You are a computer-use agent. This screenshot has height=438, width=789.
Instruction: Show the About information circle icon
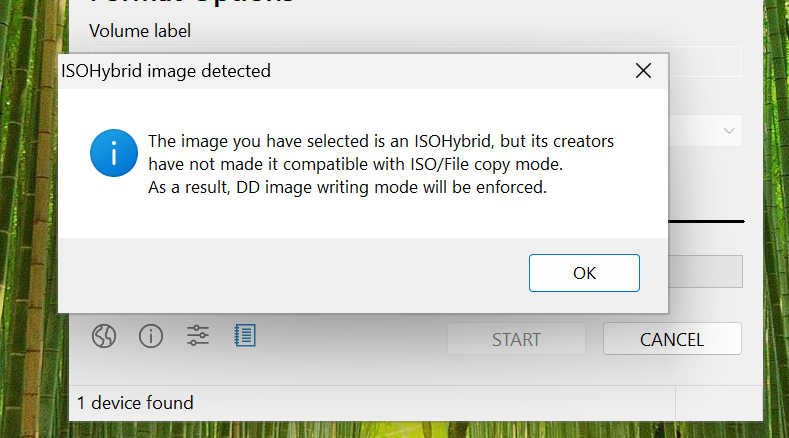pos(151,336)
